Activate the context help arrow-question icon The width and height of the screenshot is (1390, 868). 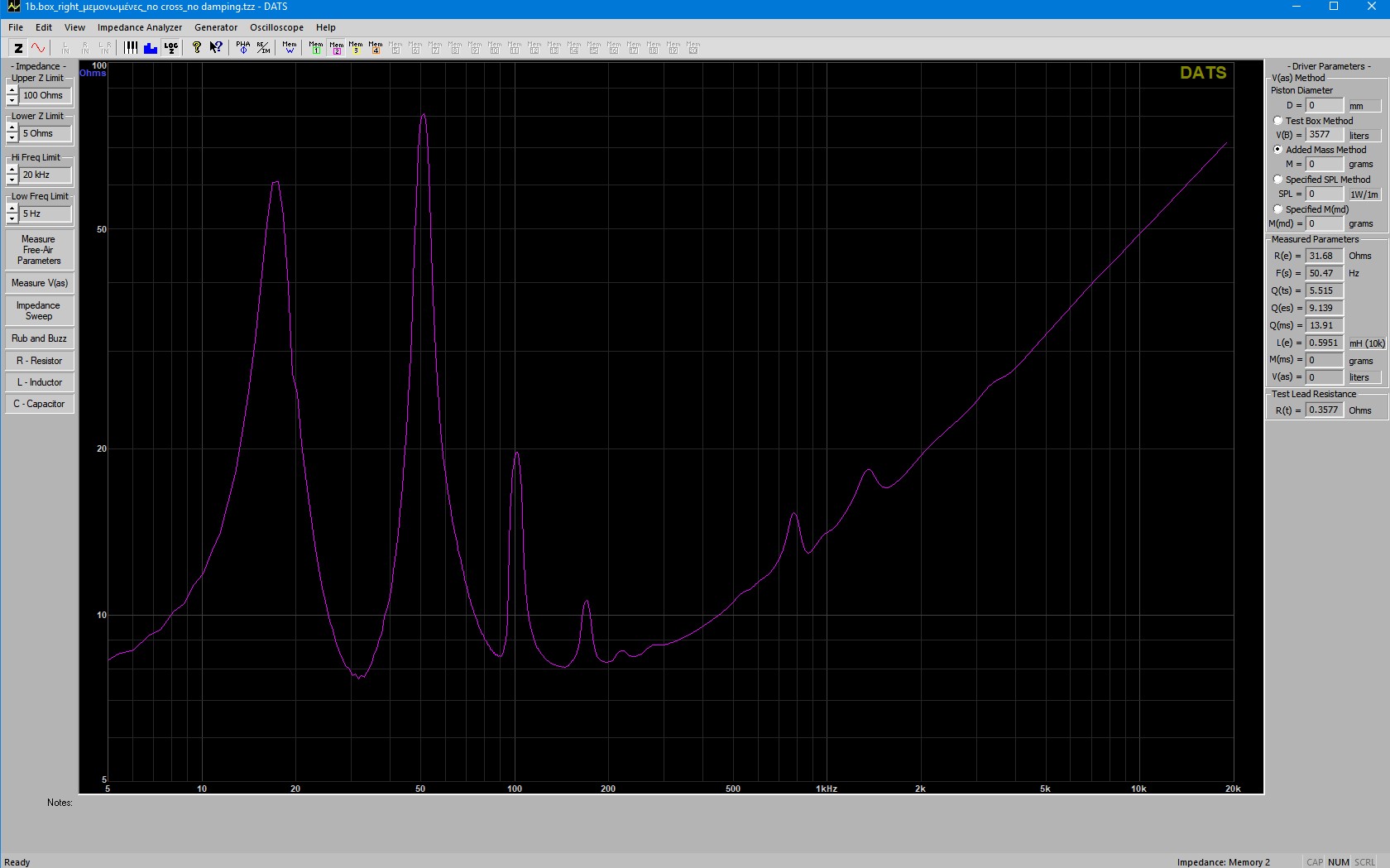click(x=216, y=48)
